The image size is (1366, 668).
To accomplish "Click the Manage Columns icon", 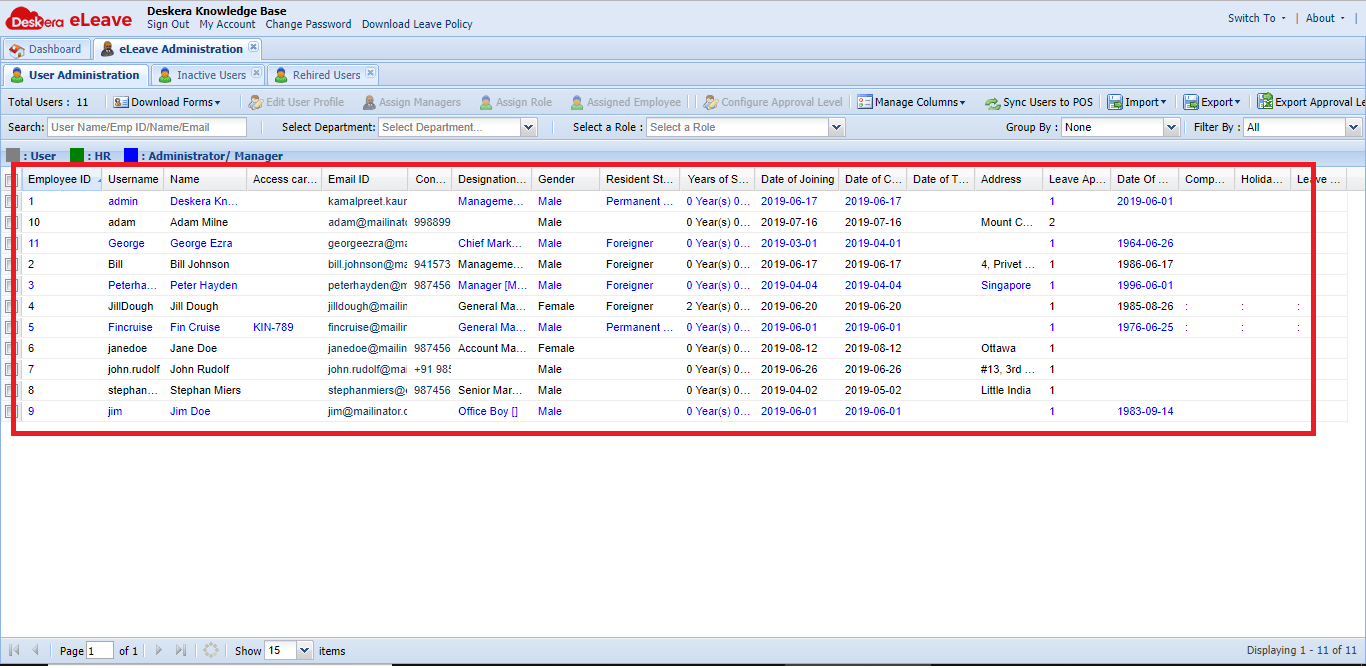I will (910, 101).
